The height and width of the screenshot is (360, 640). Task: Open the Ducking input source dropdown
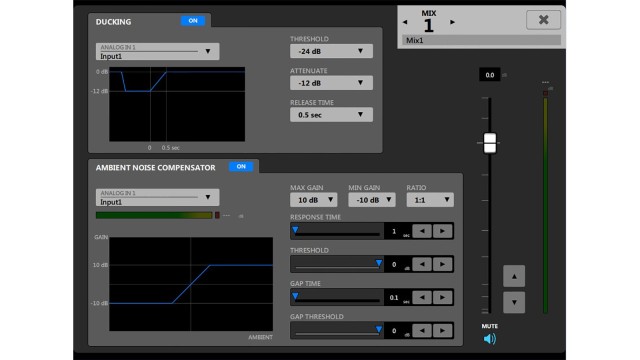coord(158,52)
